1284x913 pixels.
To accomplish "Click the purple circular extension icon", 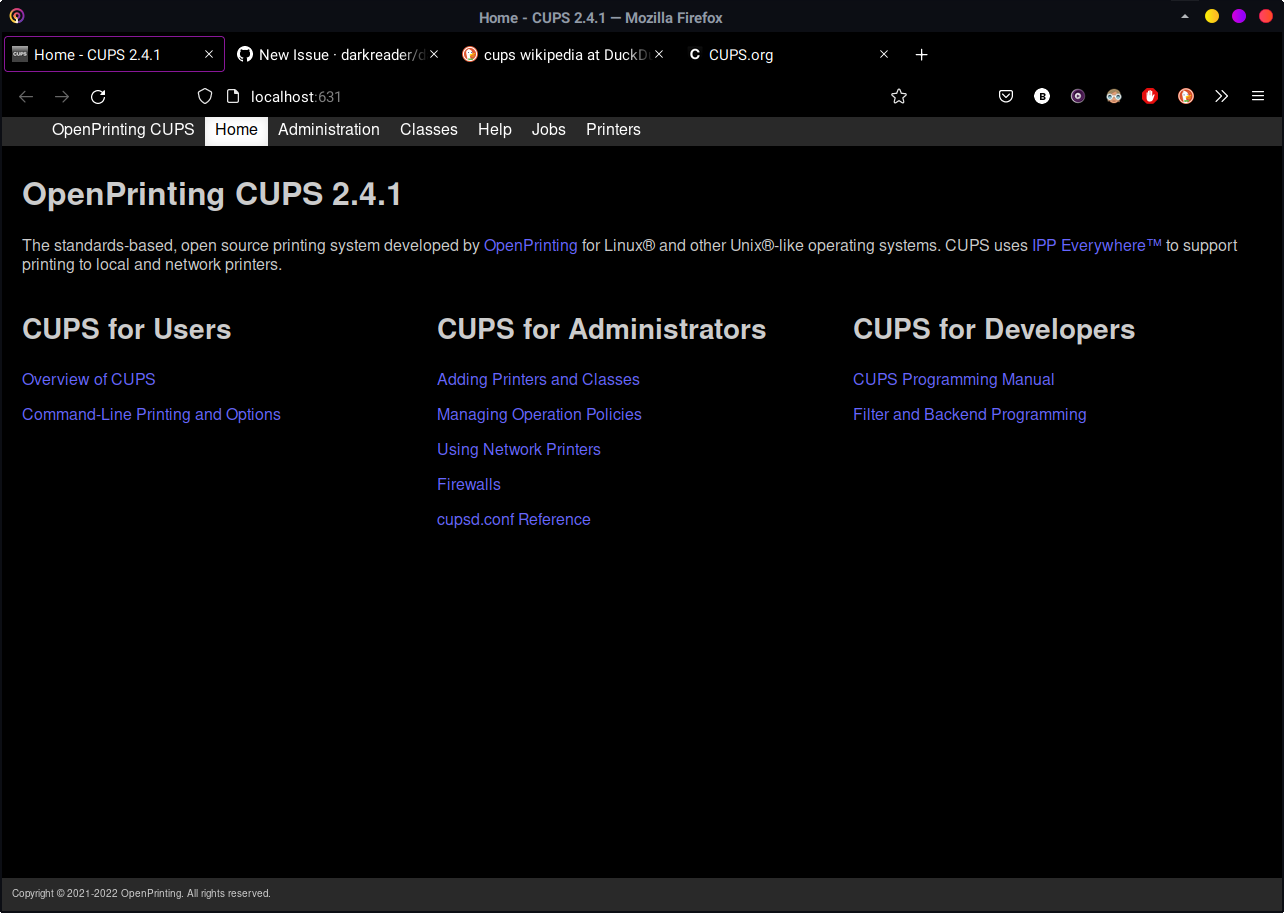I will (1078, 96).
